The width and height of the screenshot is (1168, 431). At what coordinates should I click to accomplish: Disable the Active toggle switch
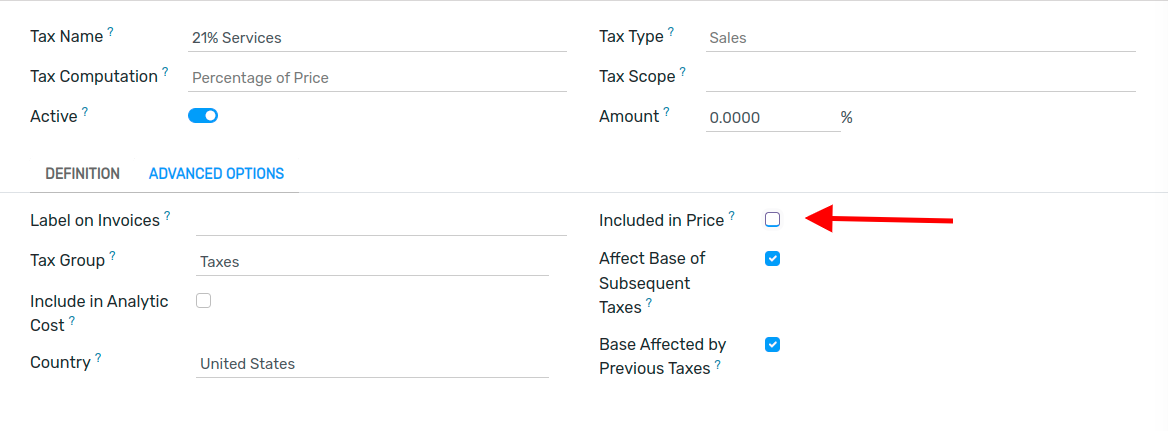coord(203,115)
